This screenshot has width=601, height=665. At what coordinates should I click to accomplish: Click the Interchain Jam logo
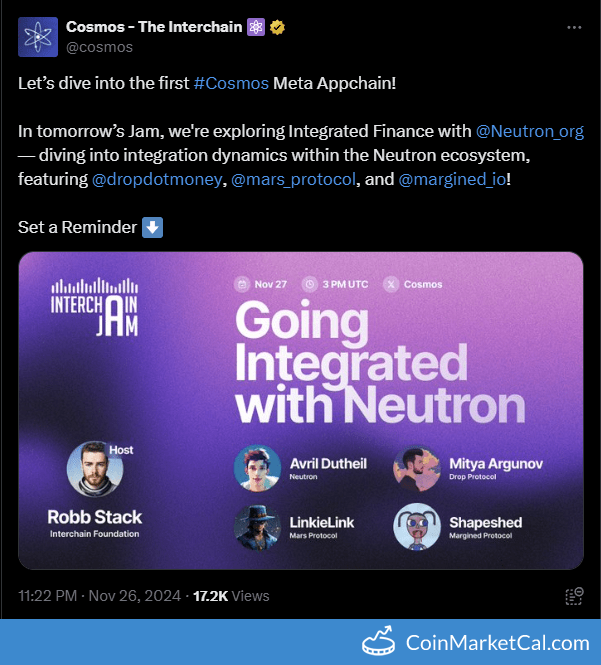93,302
